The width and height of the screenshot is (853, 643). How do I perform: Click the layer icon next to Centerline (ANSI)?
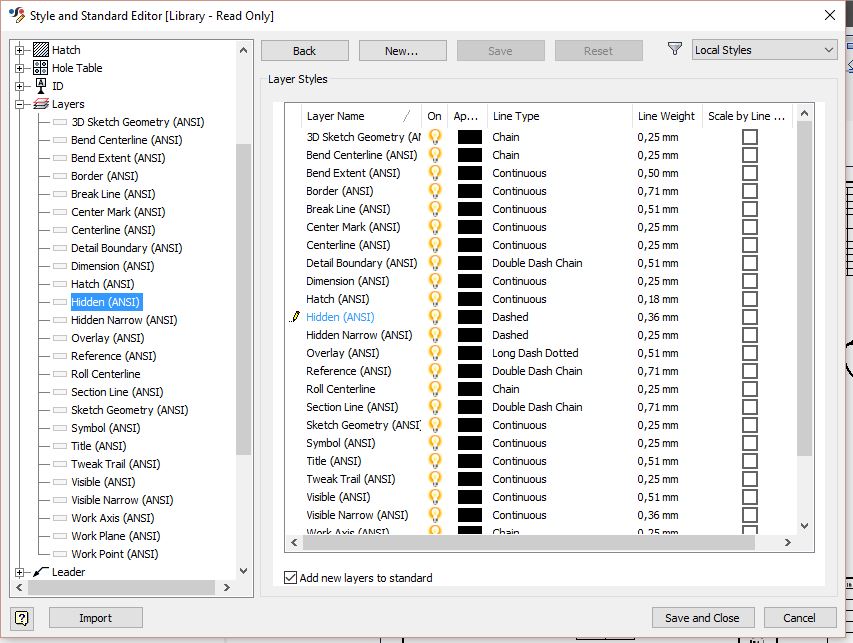60,229
